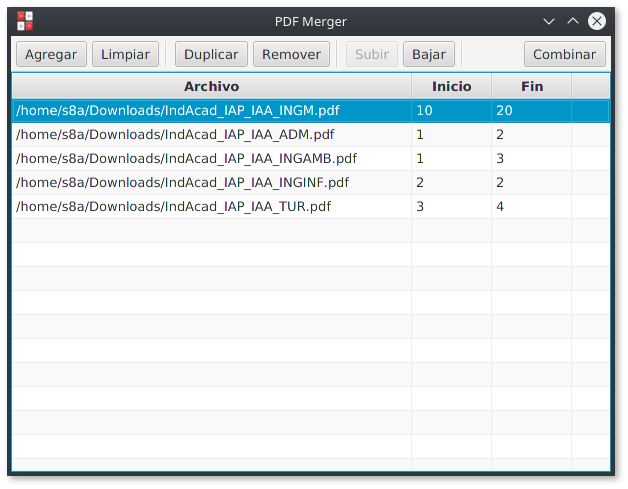Click the Duplicar toolbar button
Screen dimensions: 628x489
coord(211,55)
